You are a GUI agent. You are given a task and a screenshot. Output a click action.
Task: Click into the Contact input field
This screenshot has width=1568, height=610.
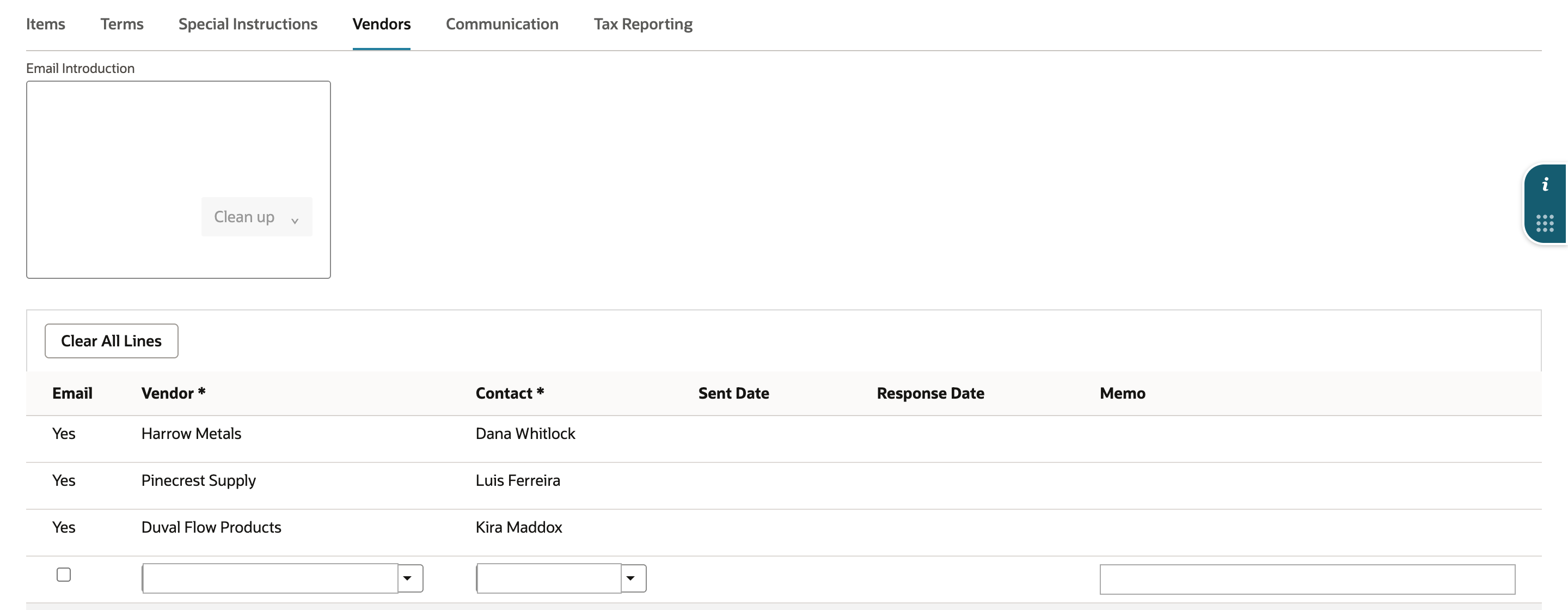[548, 578]
